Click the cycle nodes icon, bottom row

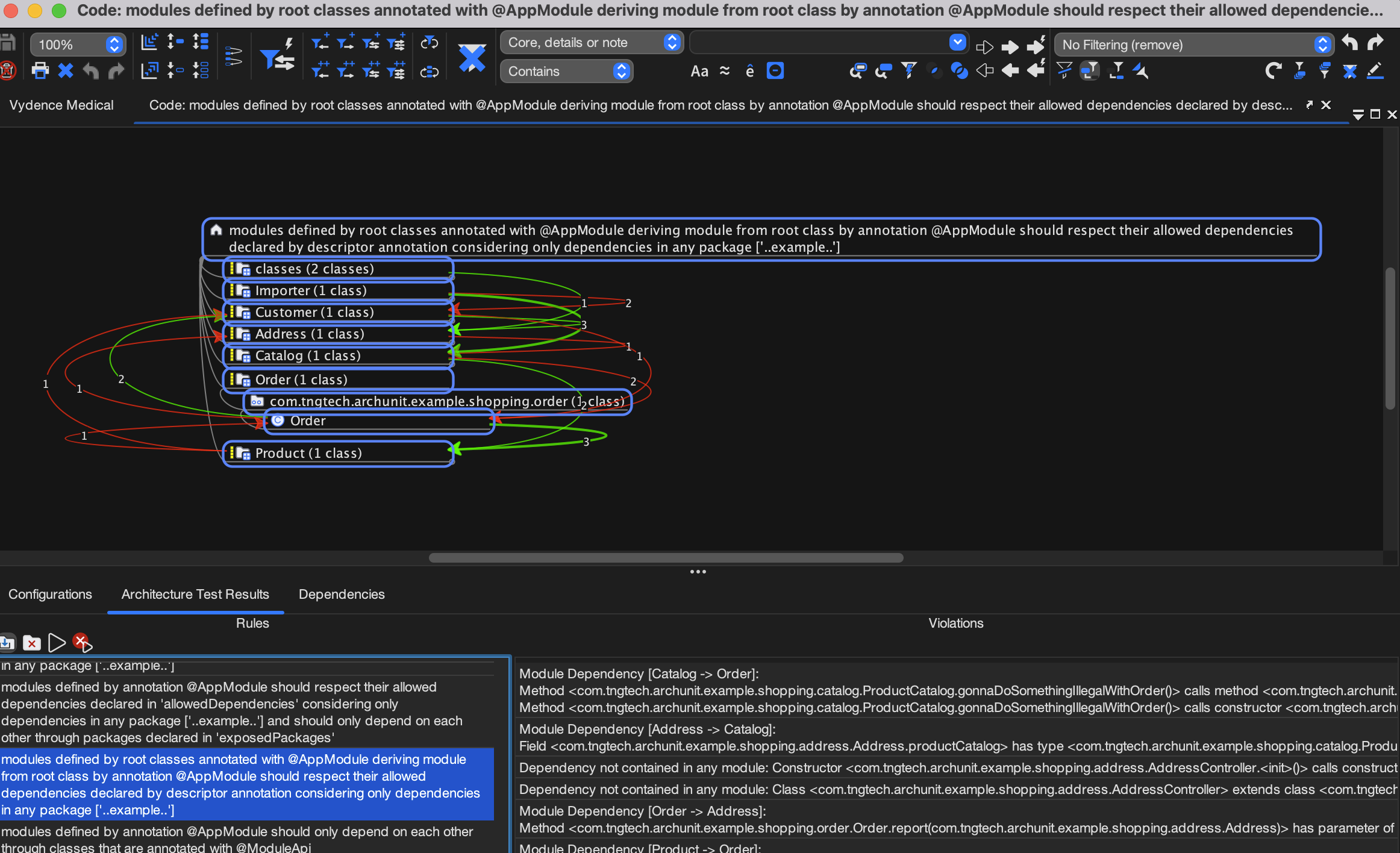point(429,71)
